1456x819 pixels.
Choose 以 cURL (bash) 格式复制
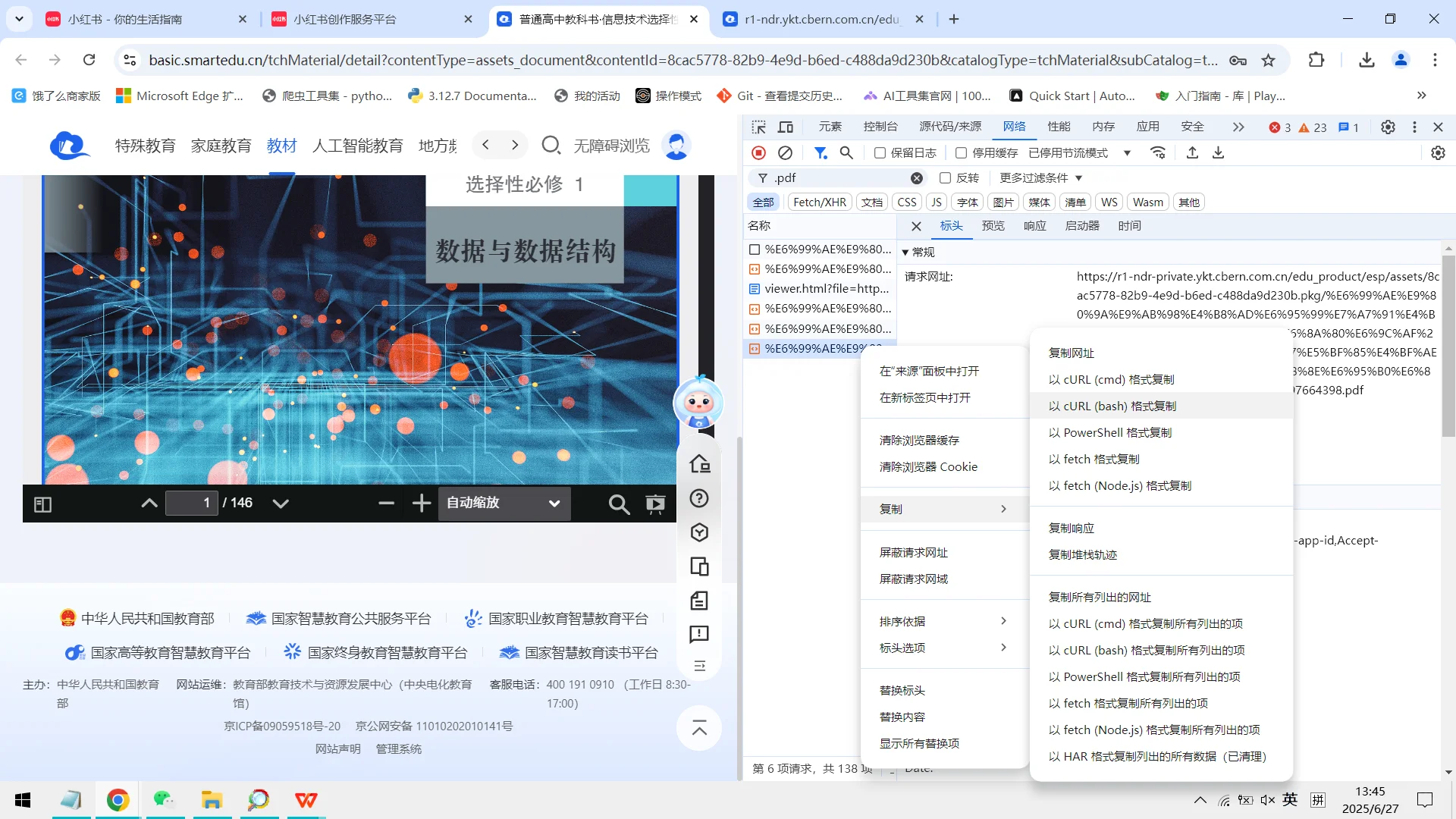[x=1161, y=406]
